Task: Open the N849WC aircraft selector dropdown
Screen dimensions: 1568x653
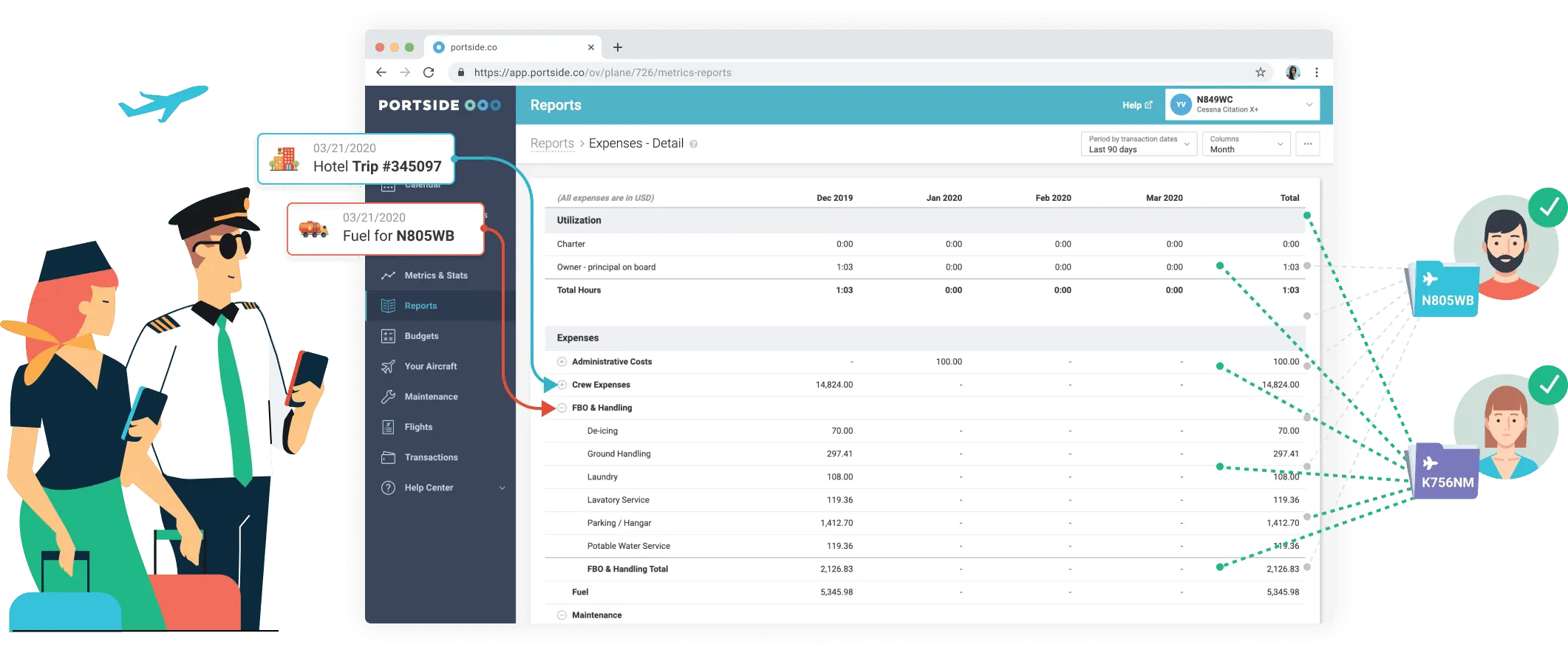Action: point(1242,104)
